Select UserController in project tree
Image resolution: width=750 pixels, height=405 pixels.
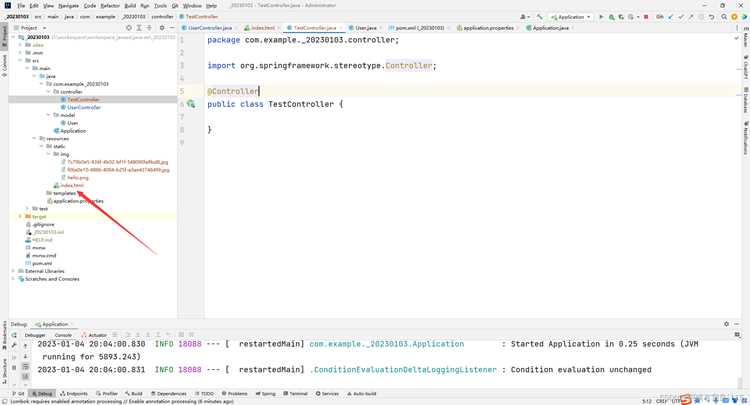pos(84,107)
